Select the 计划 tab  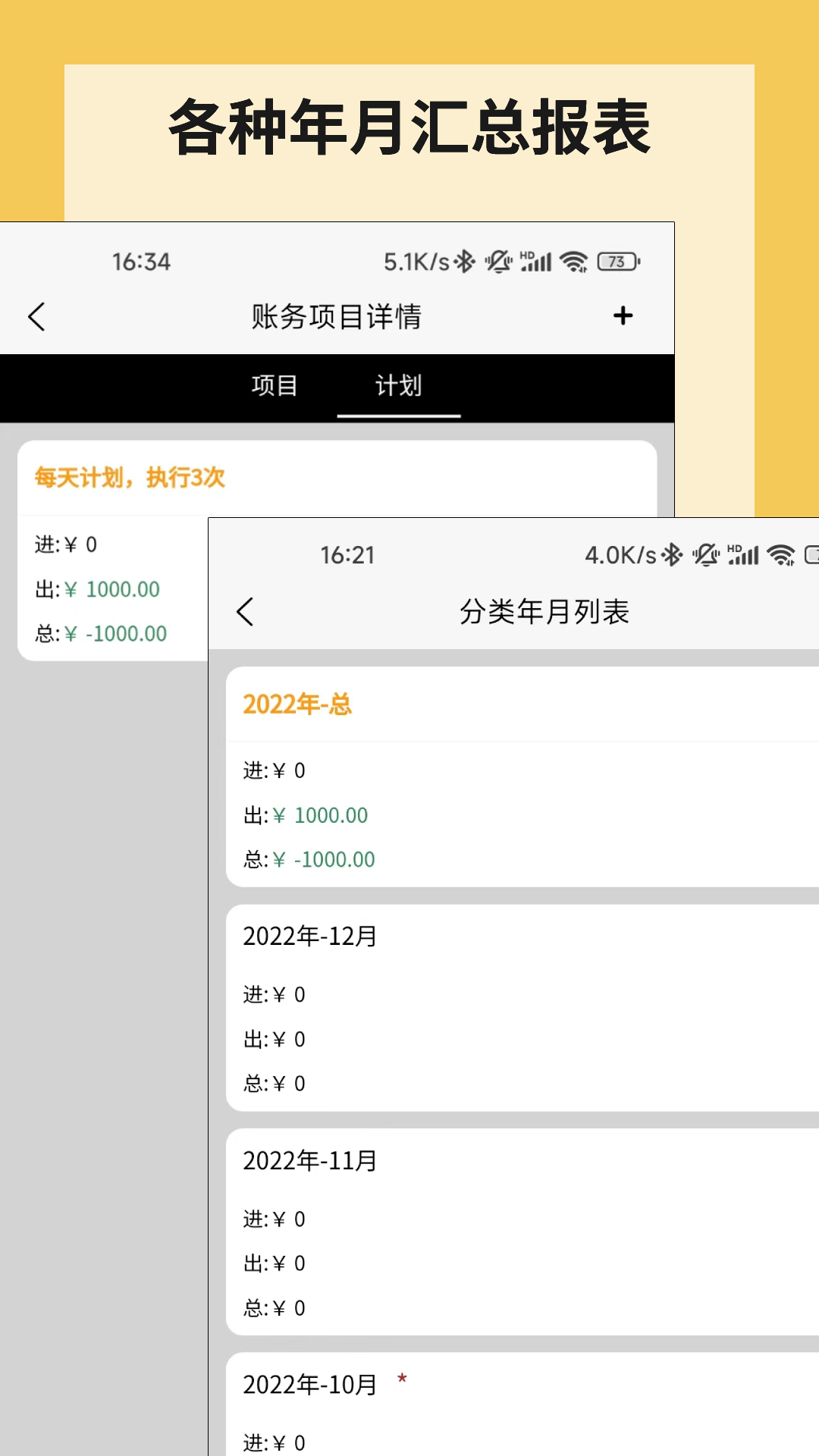(398, 385)
